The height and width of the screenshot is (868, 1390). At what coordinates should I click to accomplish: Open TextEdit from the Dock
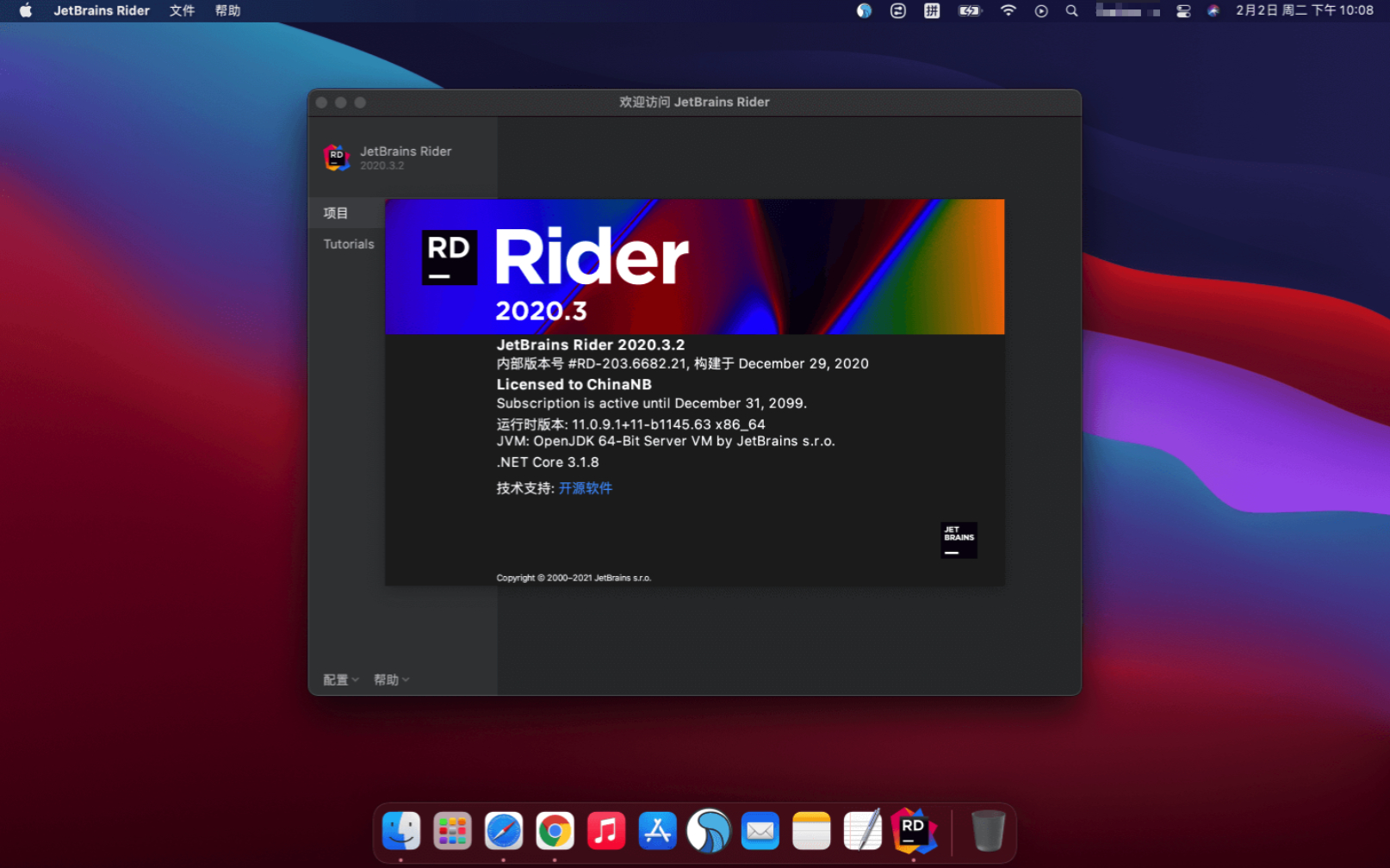[x=862, y=831]
